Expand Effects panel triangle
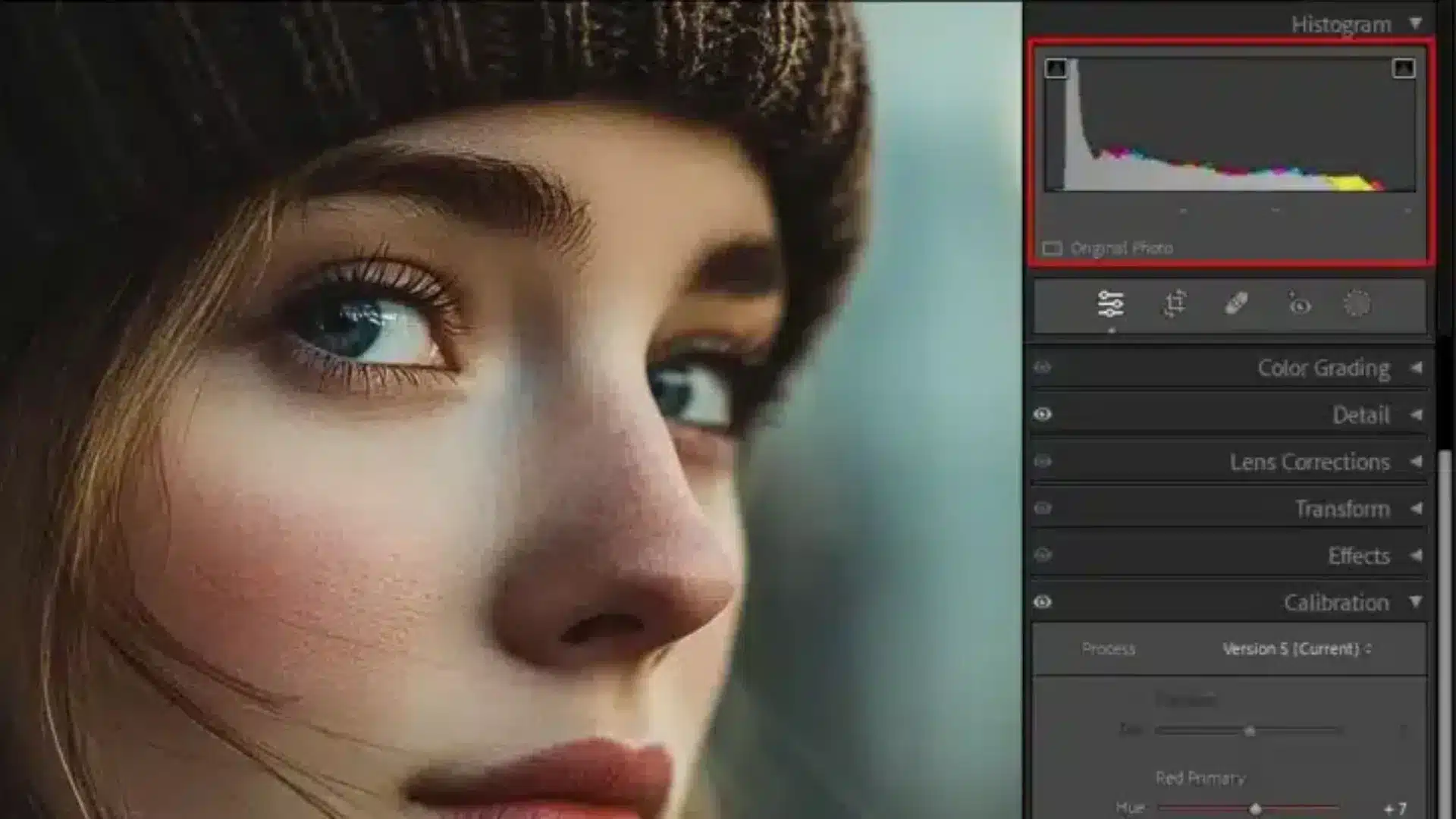 click(x=1416, y=555)
